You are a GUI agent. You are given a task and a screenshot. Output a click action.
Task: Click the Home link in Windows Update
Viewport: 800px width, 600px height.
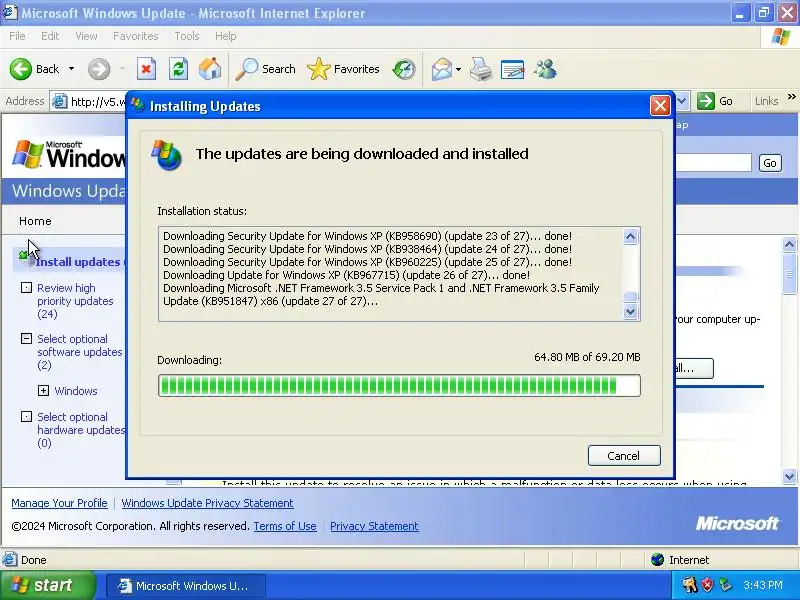click(35, 221)
